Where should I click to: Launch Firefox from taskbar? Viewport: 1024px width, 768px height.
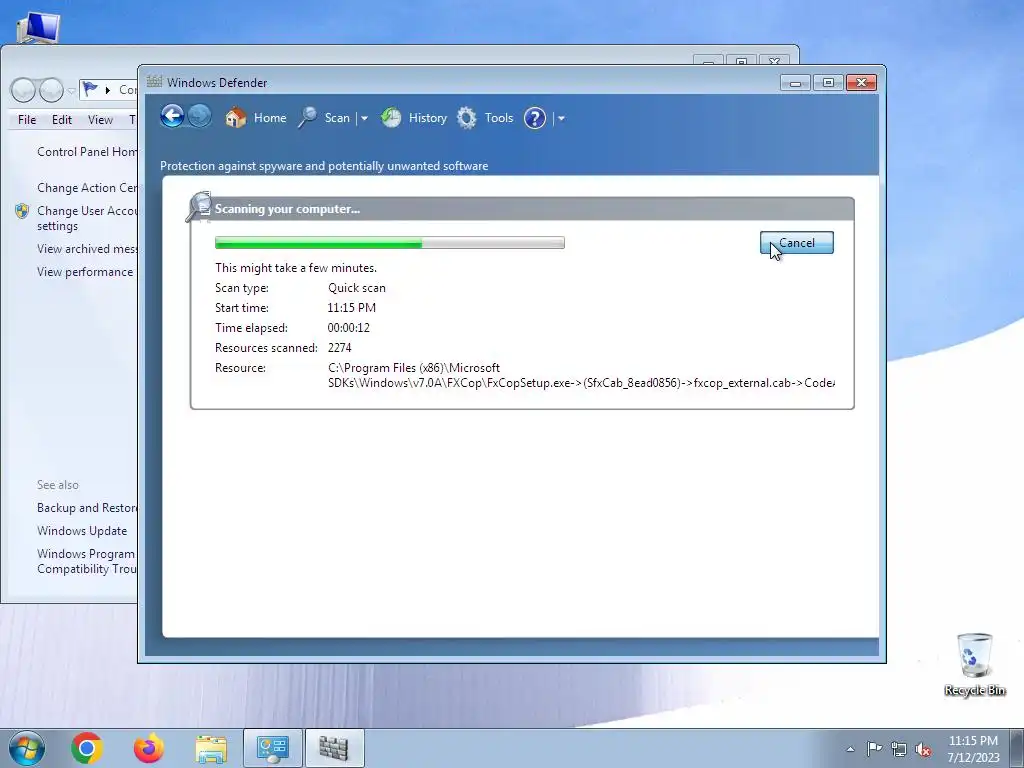click(x=148, y=748)
